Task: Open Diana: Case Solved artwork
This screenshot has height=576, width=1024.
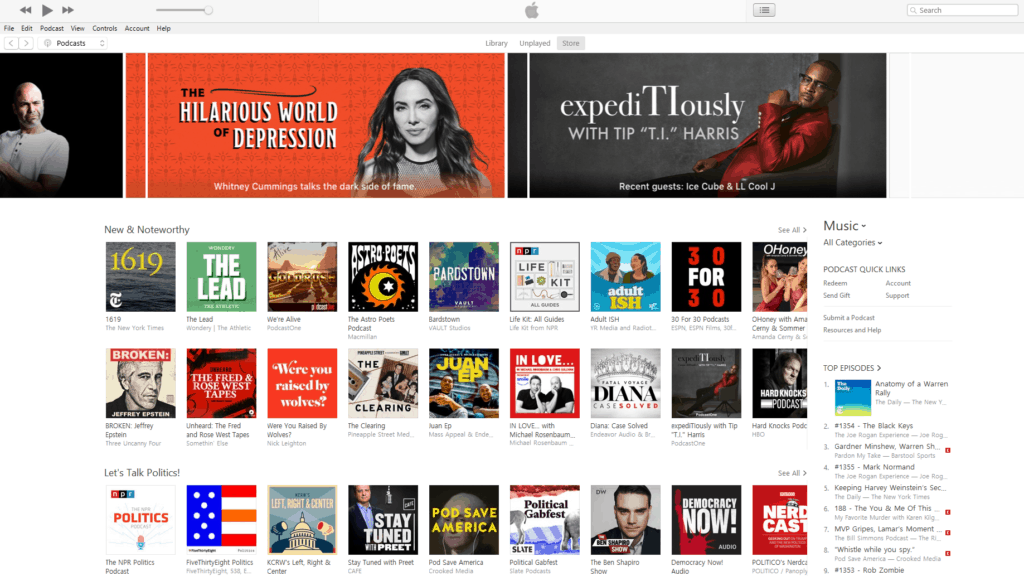Action: coord(626,383)
